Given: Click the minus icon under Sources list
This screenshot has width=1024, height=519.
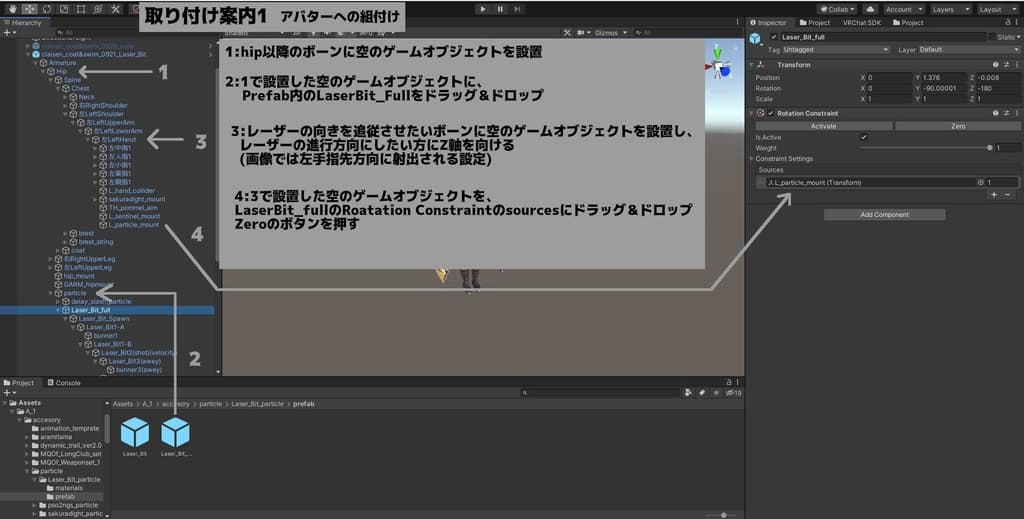Looking at the screenshot, I should pyautogui.click(x=1008, y=195).
